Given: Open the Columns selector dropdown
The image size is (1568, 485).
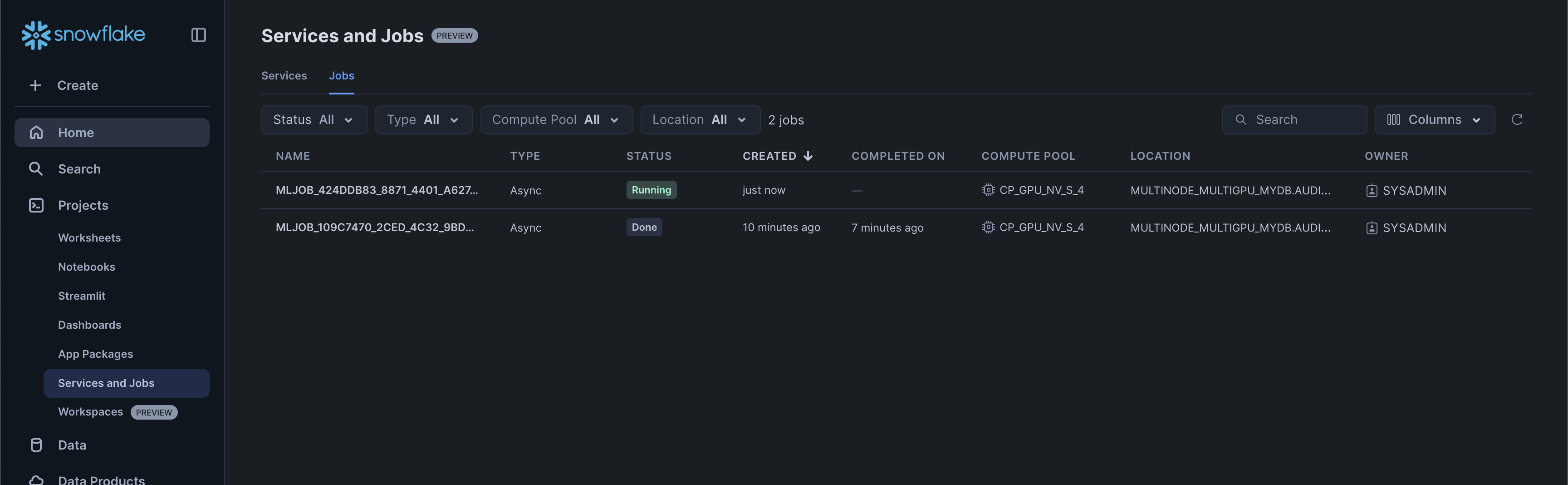Looking at the screenshot, I should [x=1434, y=119].
